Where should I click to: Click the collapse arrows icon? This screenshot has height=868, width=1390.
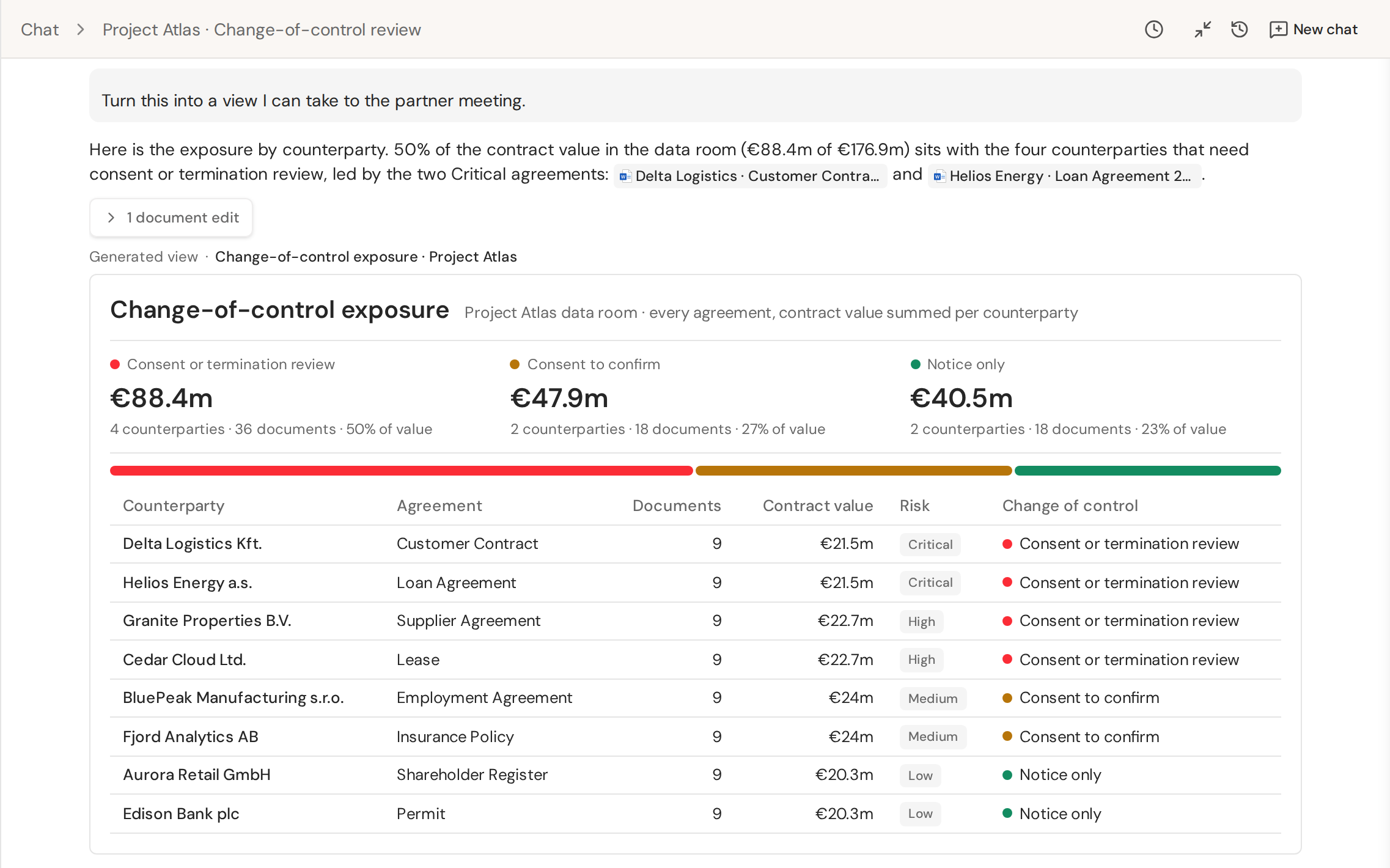(x=1202, y=29)
